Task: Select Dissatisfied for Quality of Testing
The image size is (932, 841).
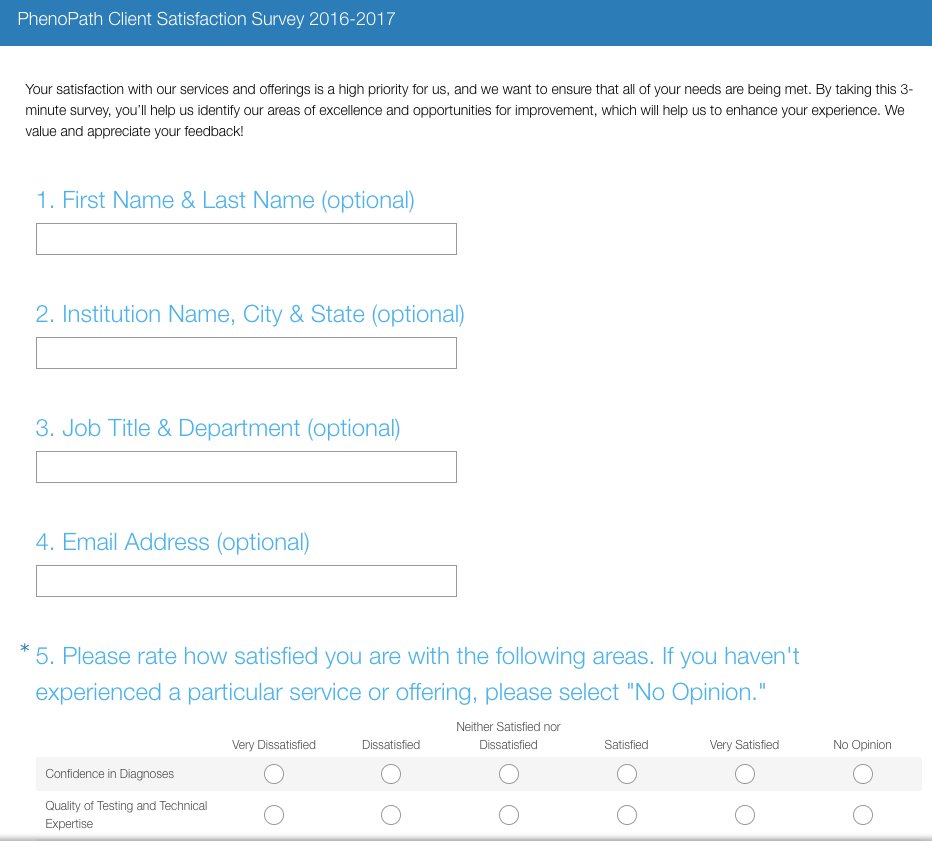Action: 391,815
